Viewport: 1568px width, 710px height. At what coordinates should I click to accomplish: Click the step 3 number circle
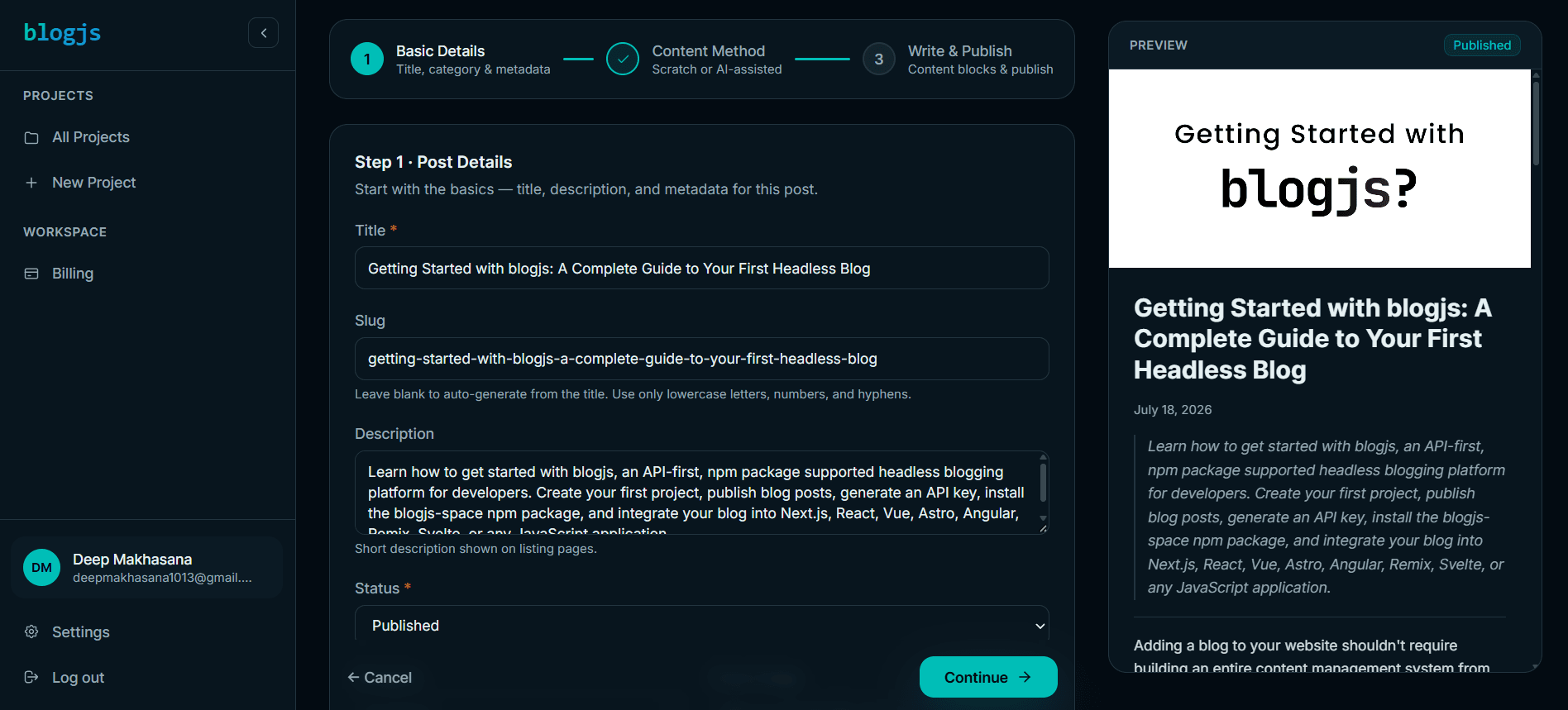pos(879,60)
